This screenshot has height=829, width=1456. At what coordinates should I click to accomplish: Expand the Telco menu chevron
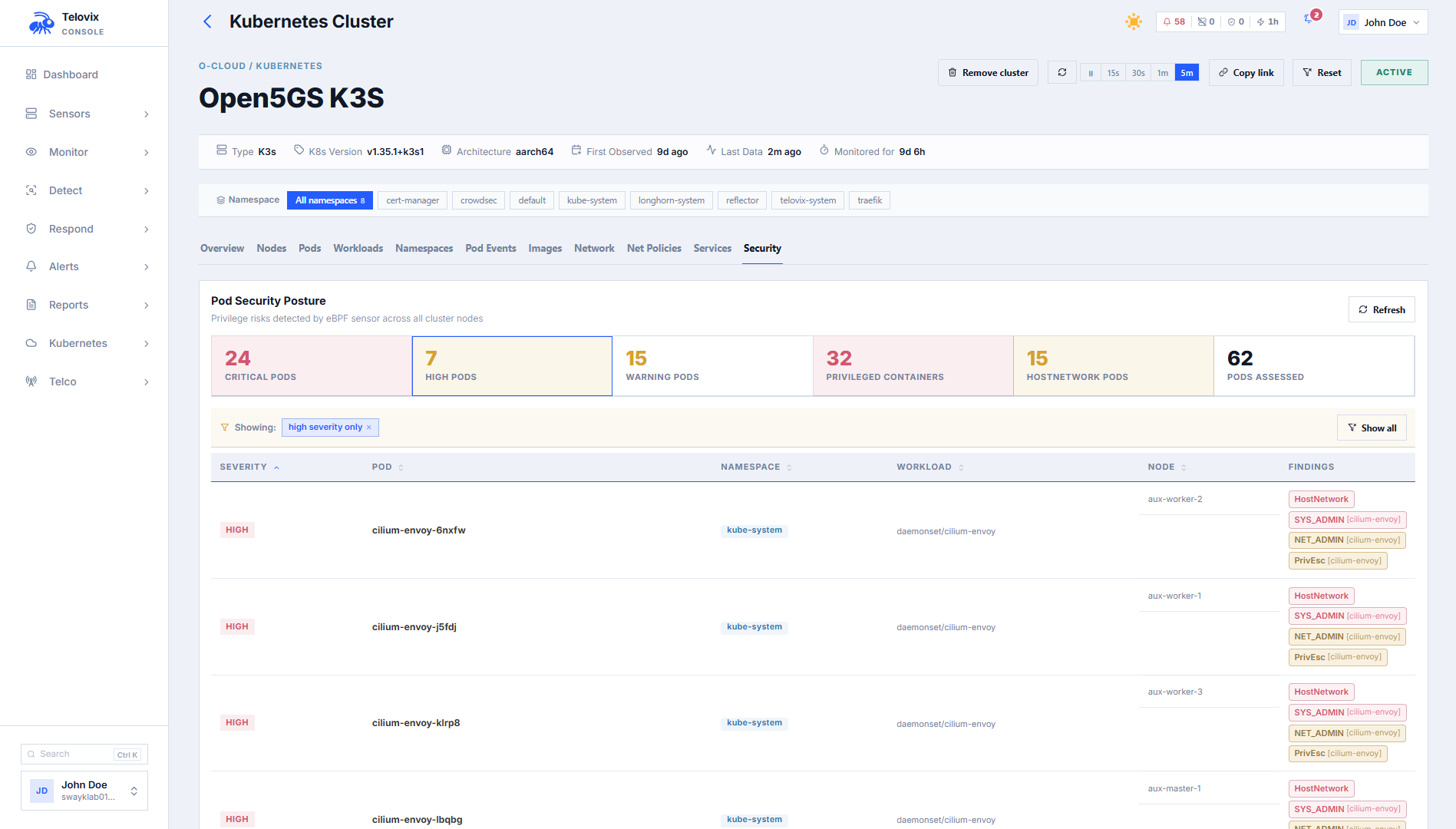point(146,382)
